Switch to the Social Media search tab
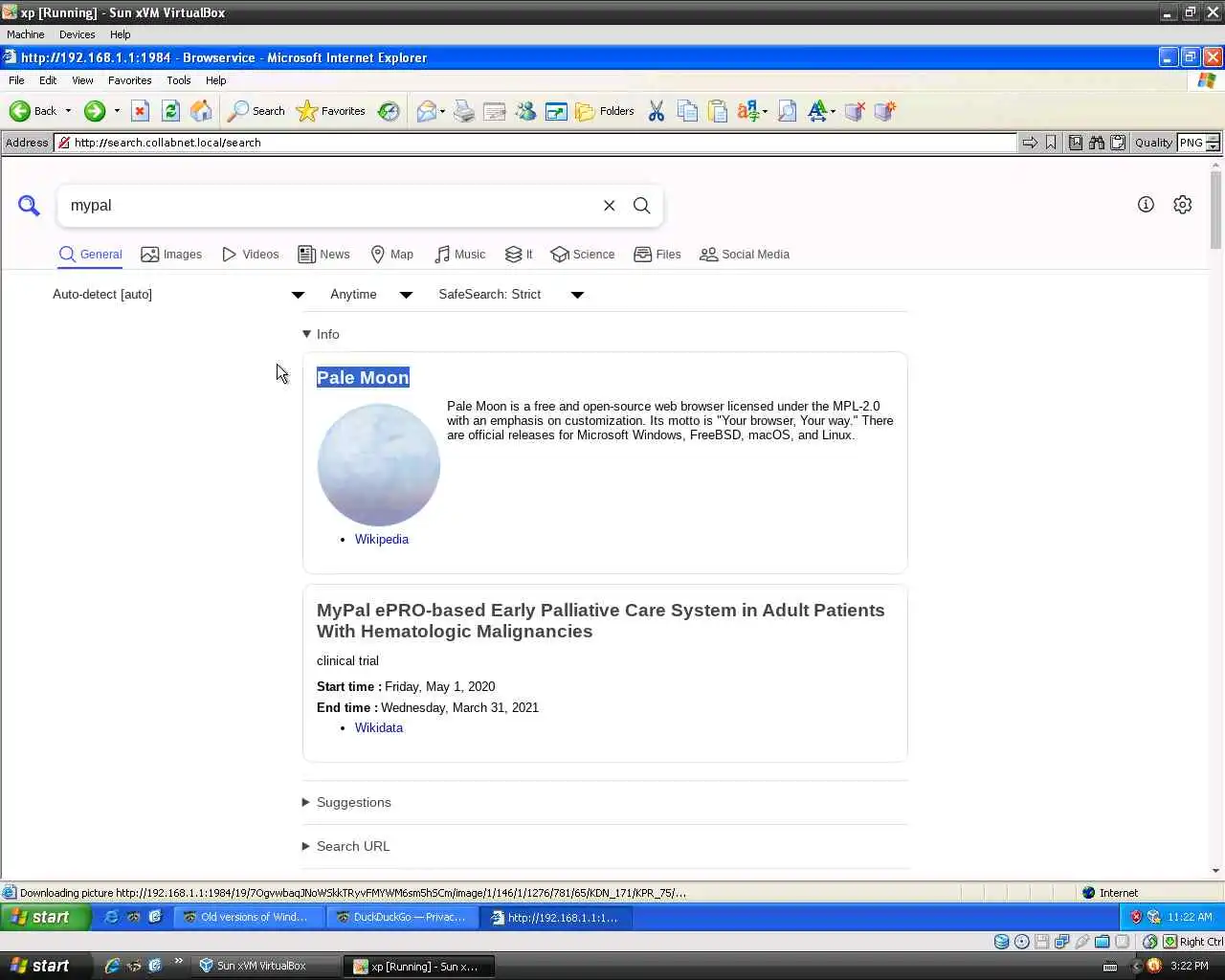The image size is (1225, 980). point(745,255)
